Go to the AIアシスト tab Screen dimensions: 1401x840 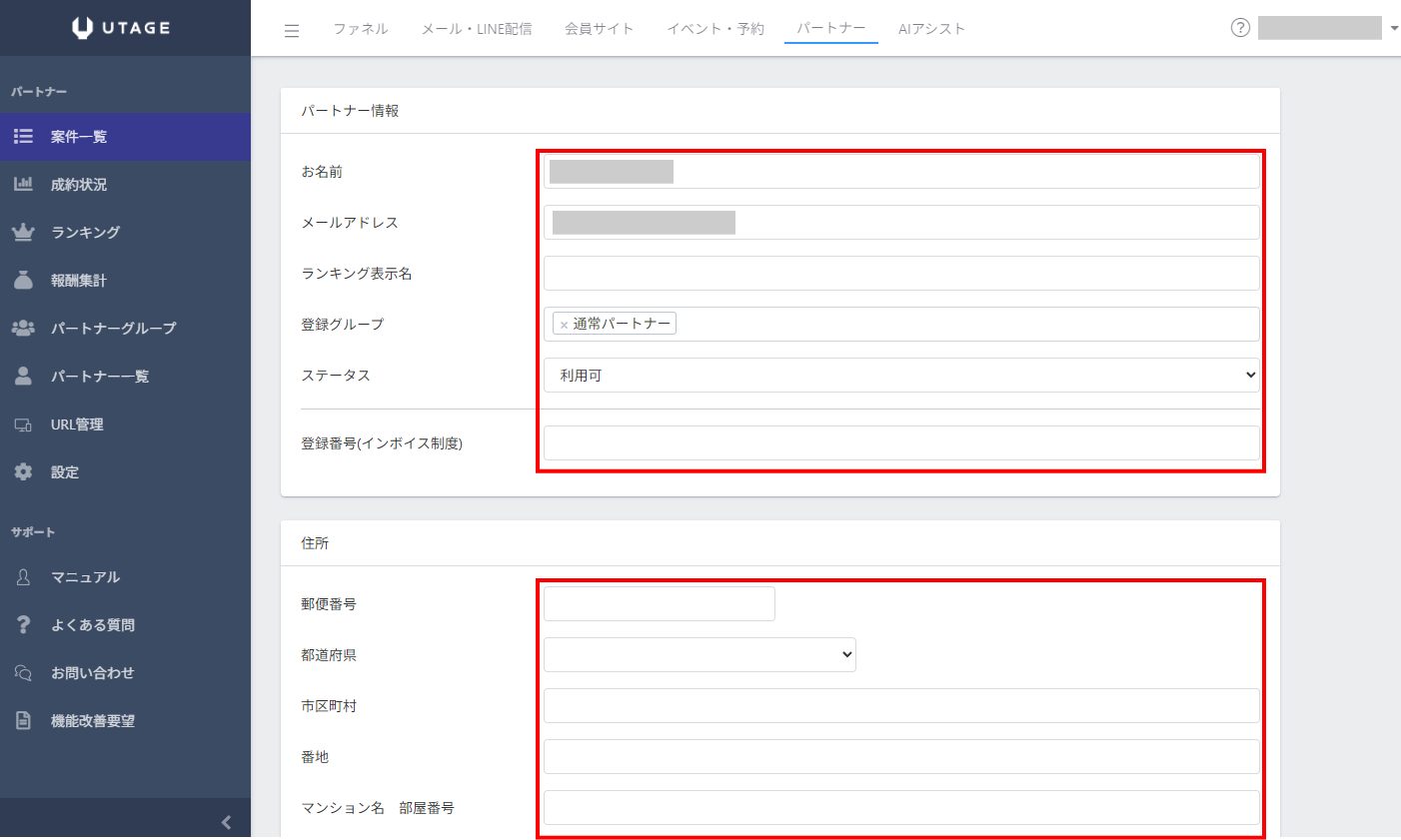931,29
